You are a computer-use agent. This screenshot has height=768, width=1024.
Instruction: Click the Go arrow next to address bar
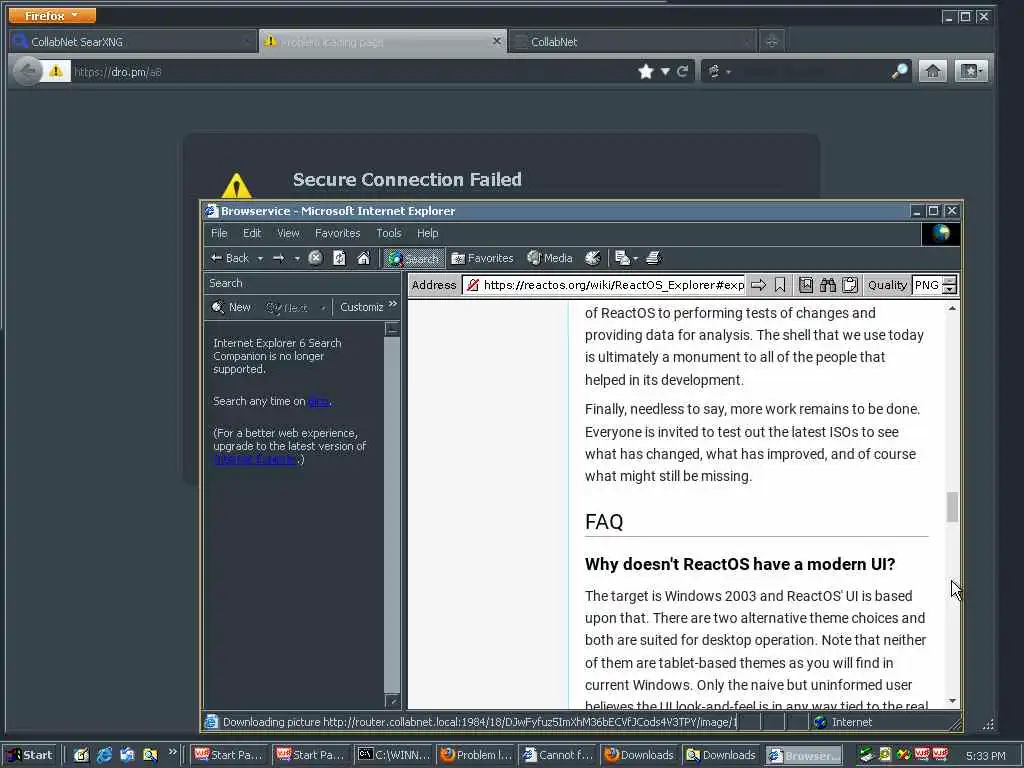[x=758, y=285]
